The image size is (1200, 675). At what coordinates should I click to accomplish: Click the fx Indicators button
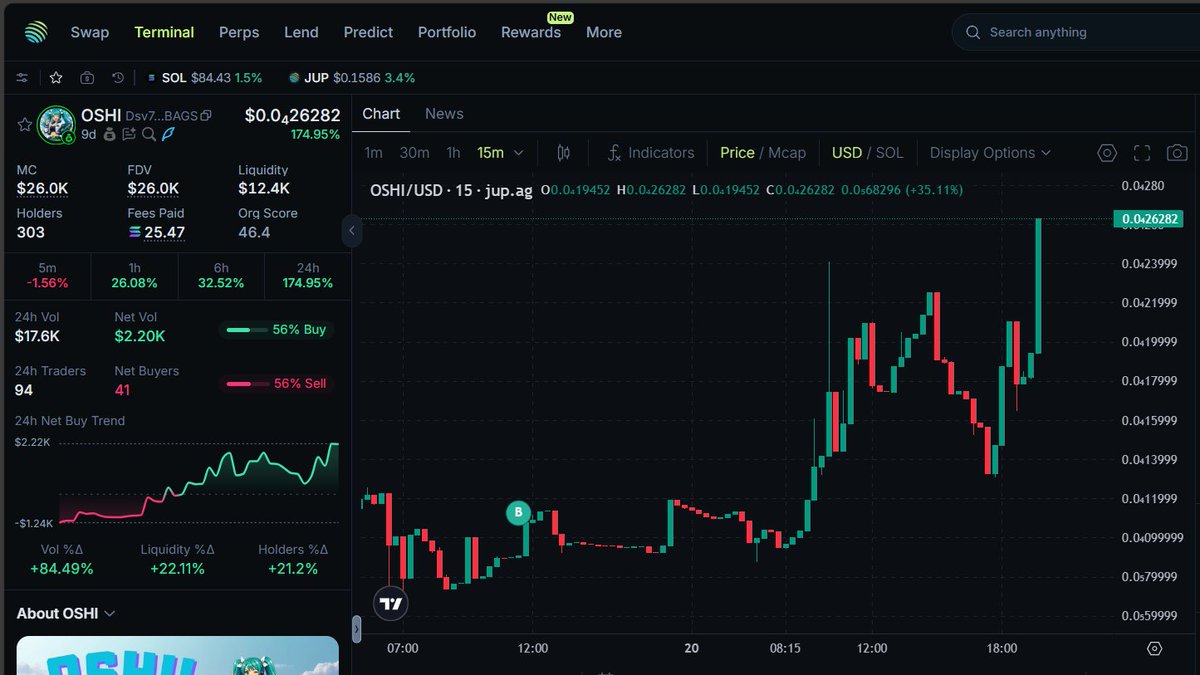click(x=651, y=153)
